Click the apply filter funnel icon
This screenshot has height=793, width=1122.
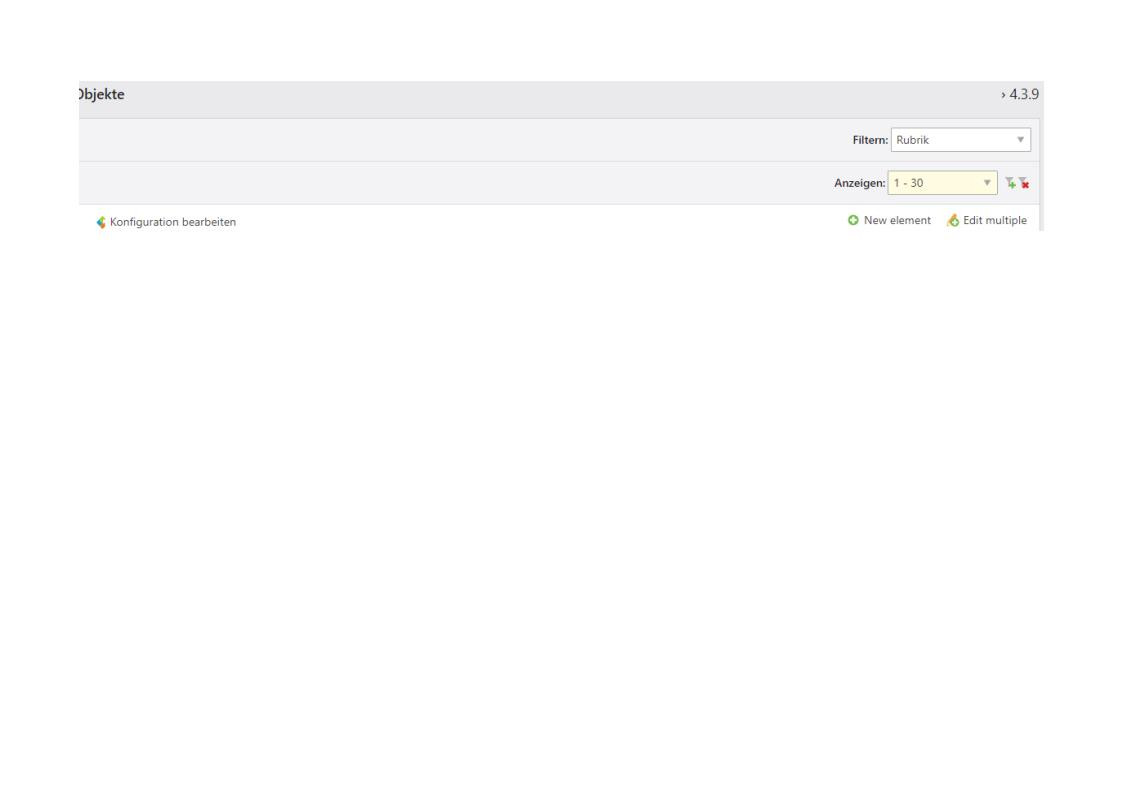[1011, 184]
